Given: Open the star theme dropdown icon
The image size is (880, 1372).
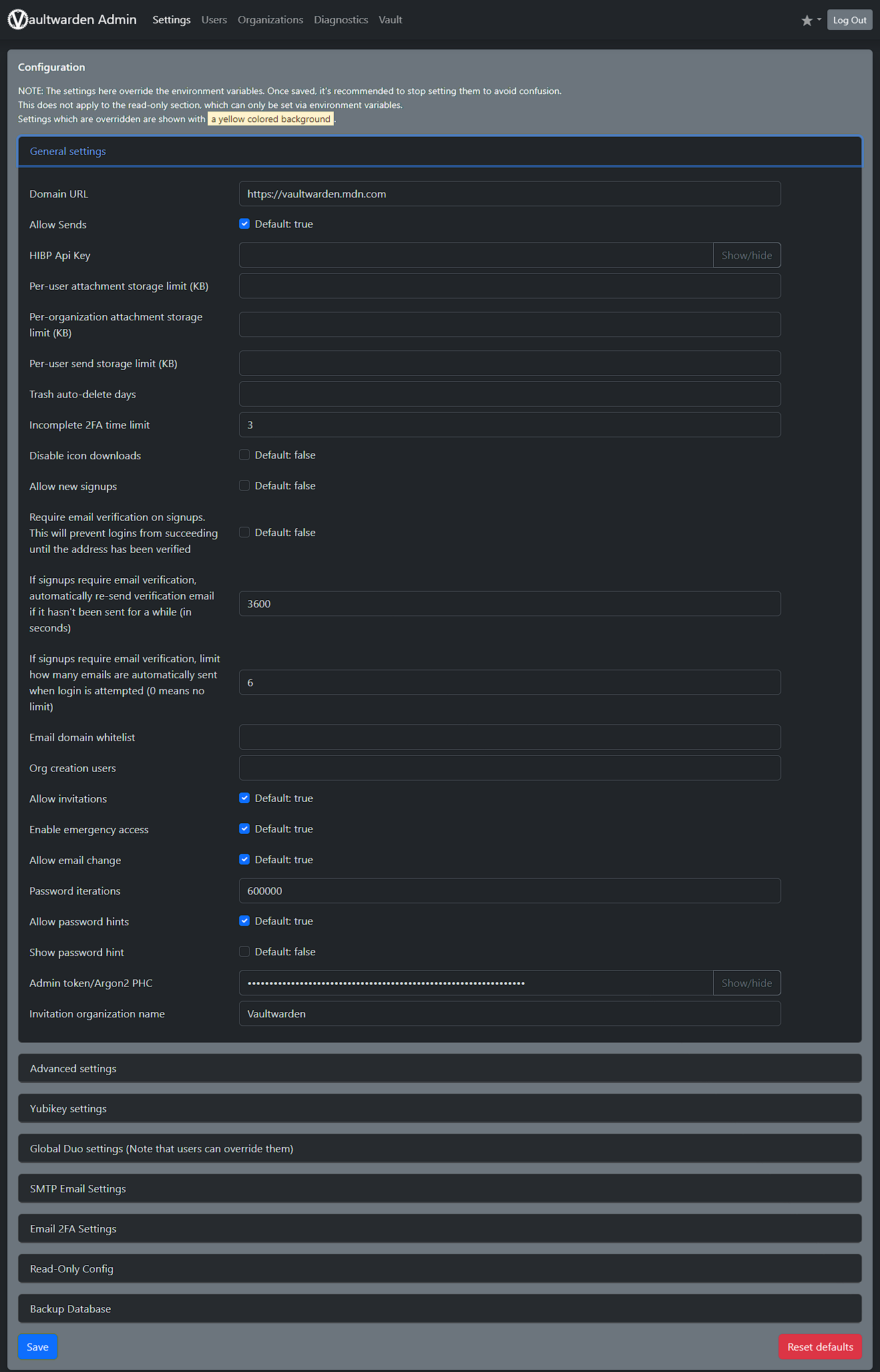Looking at the screenshot, I should click(811, 20).
